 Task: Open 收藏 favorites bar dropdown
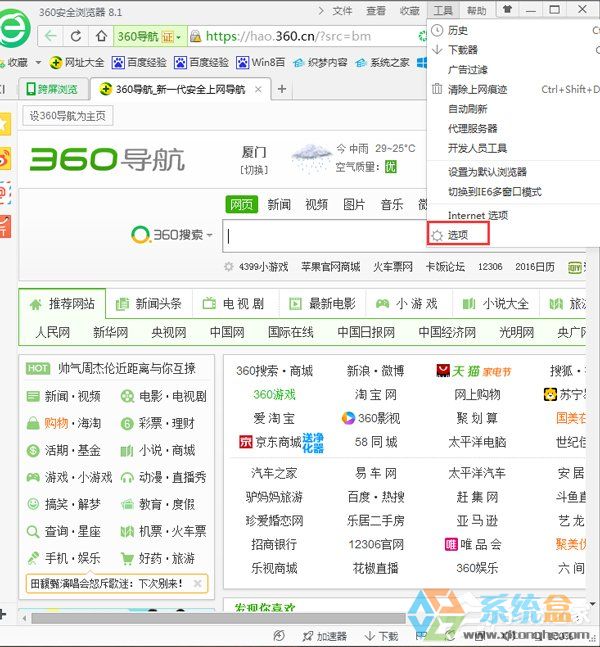coord(38,63)
